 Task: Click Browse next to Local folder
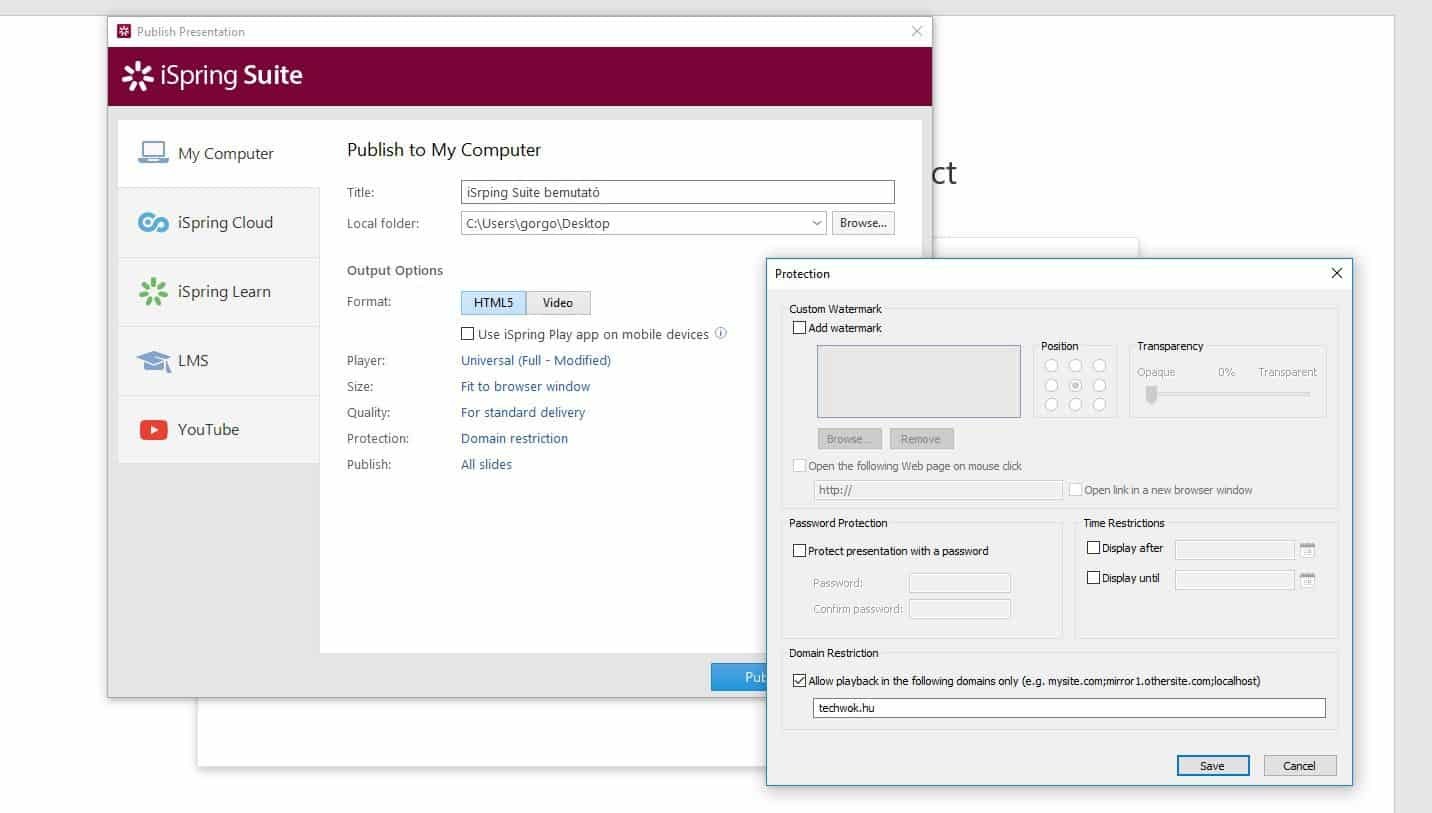(863, 223)
